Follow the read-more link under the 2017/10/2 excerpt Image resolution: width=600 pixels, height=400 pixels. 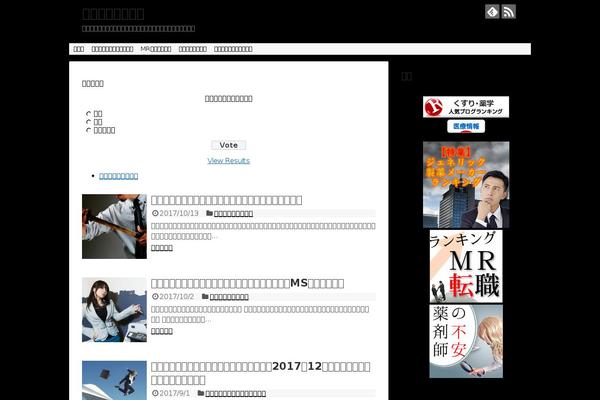pos(162,331)
